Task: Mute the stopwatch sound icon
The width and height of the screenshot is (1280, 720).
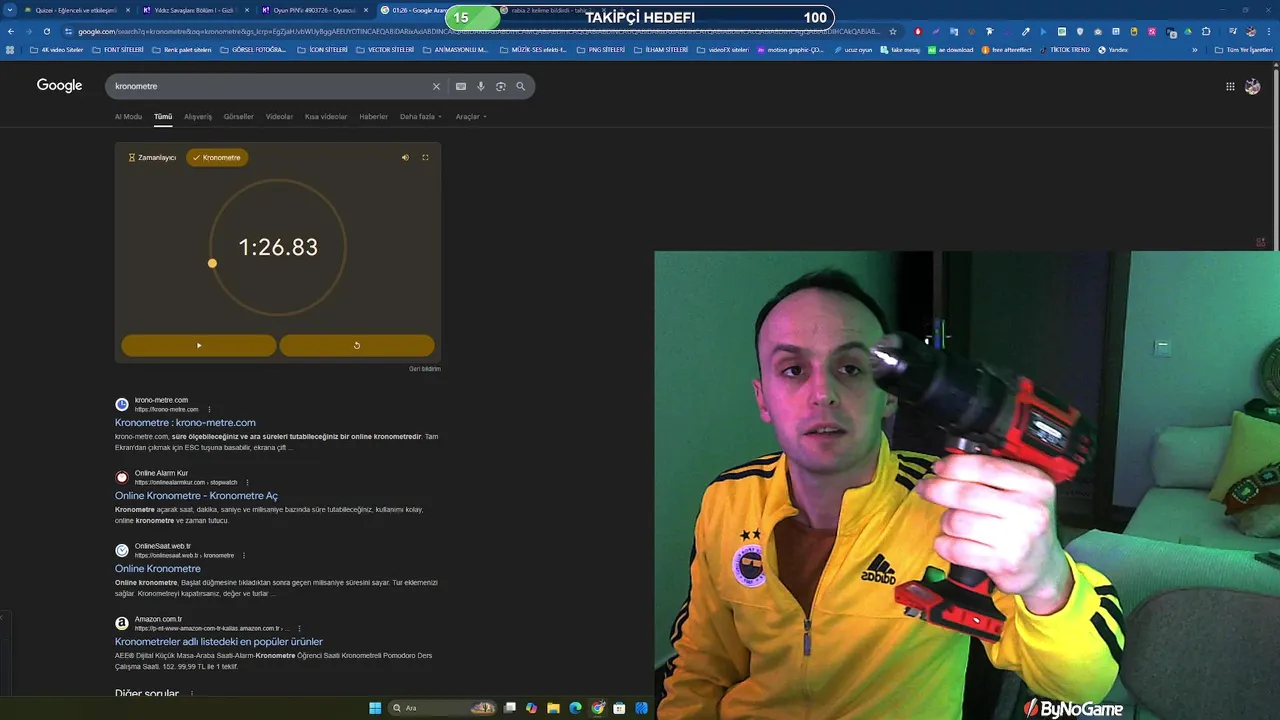Action: pos(405,157)
